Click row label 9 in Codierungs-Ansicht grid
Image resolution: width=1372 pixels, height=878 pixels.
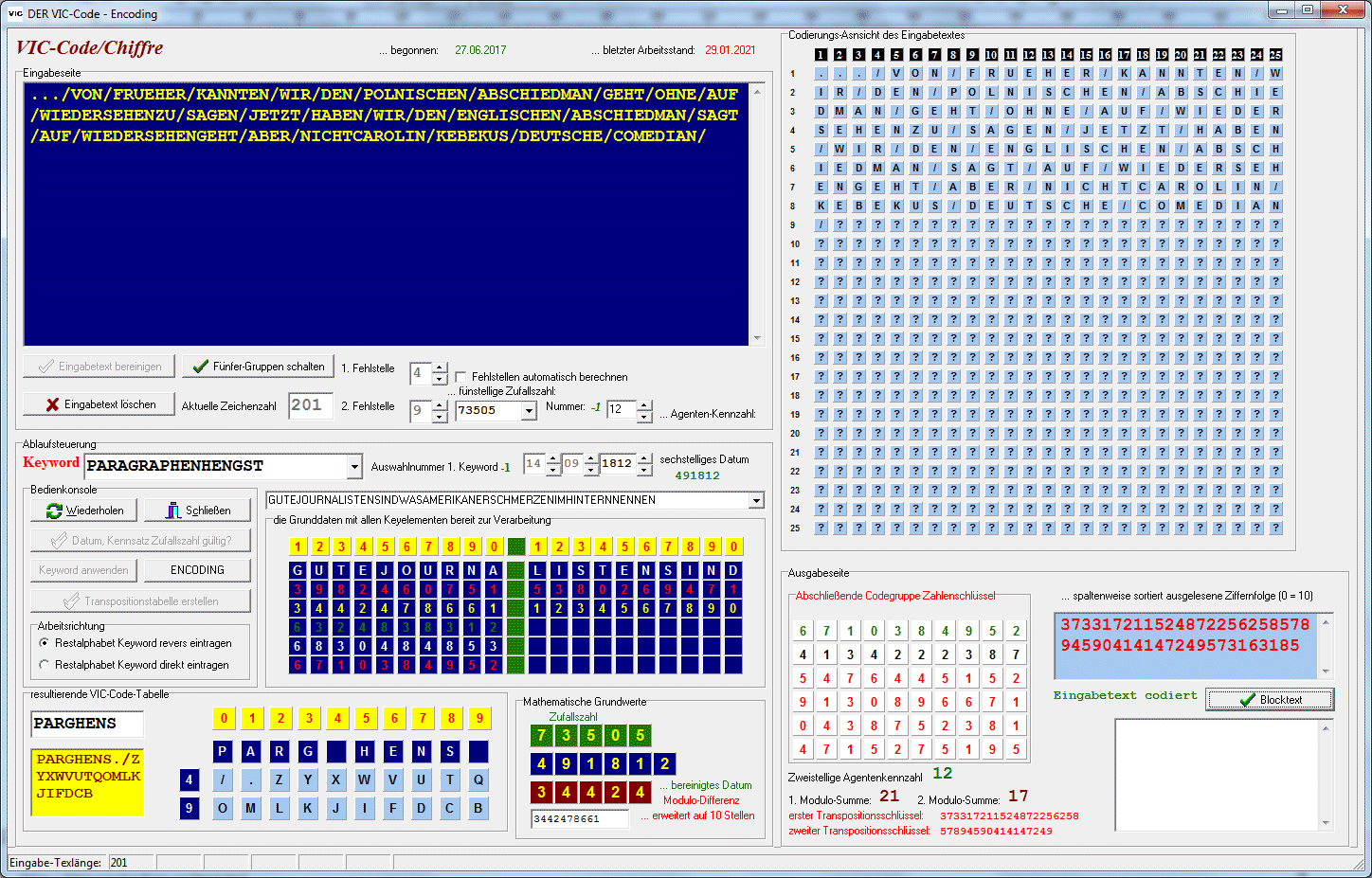794,224
